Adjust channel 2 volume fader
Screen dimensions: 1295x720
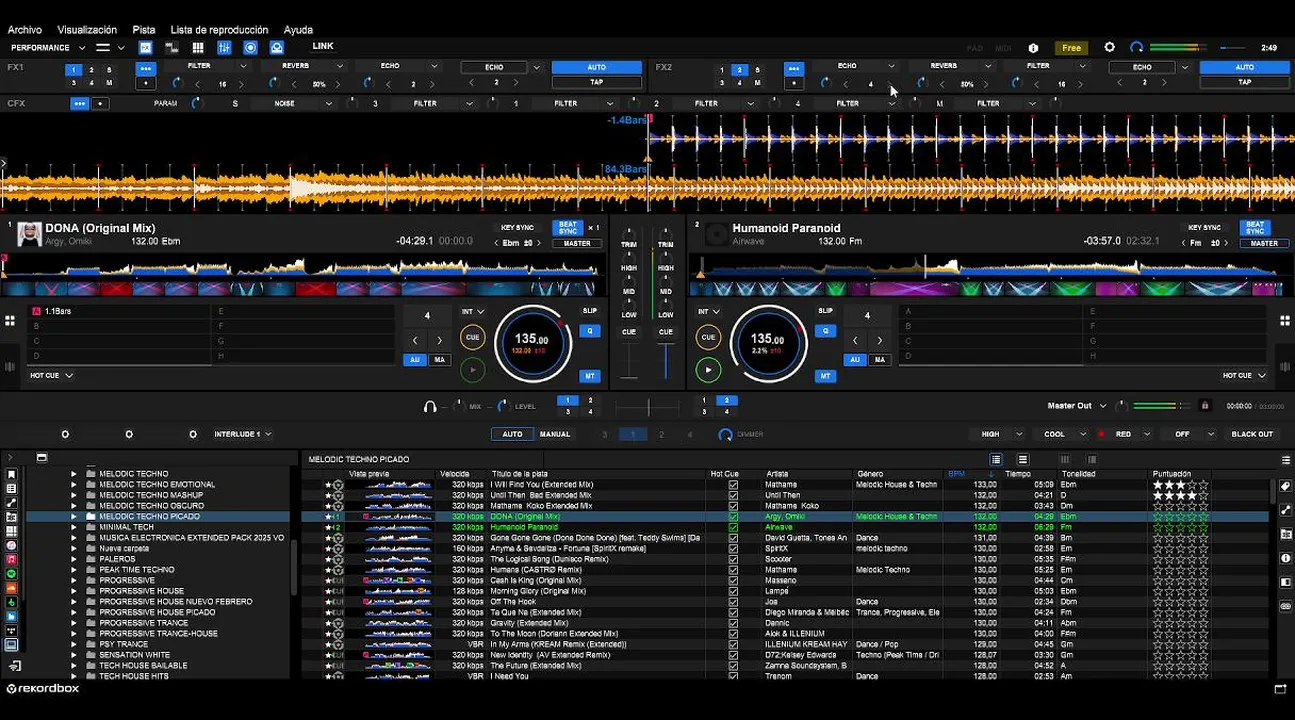point(668,360)
